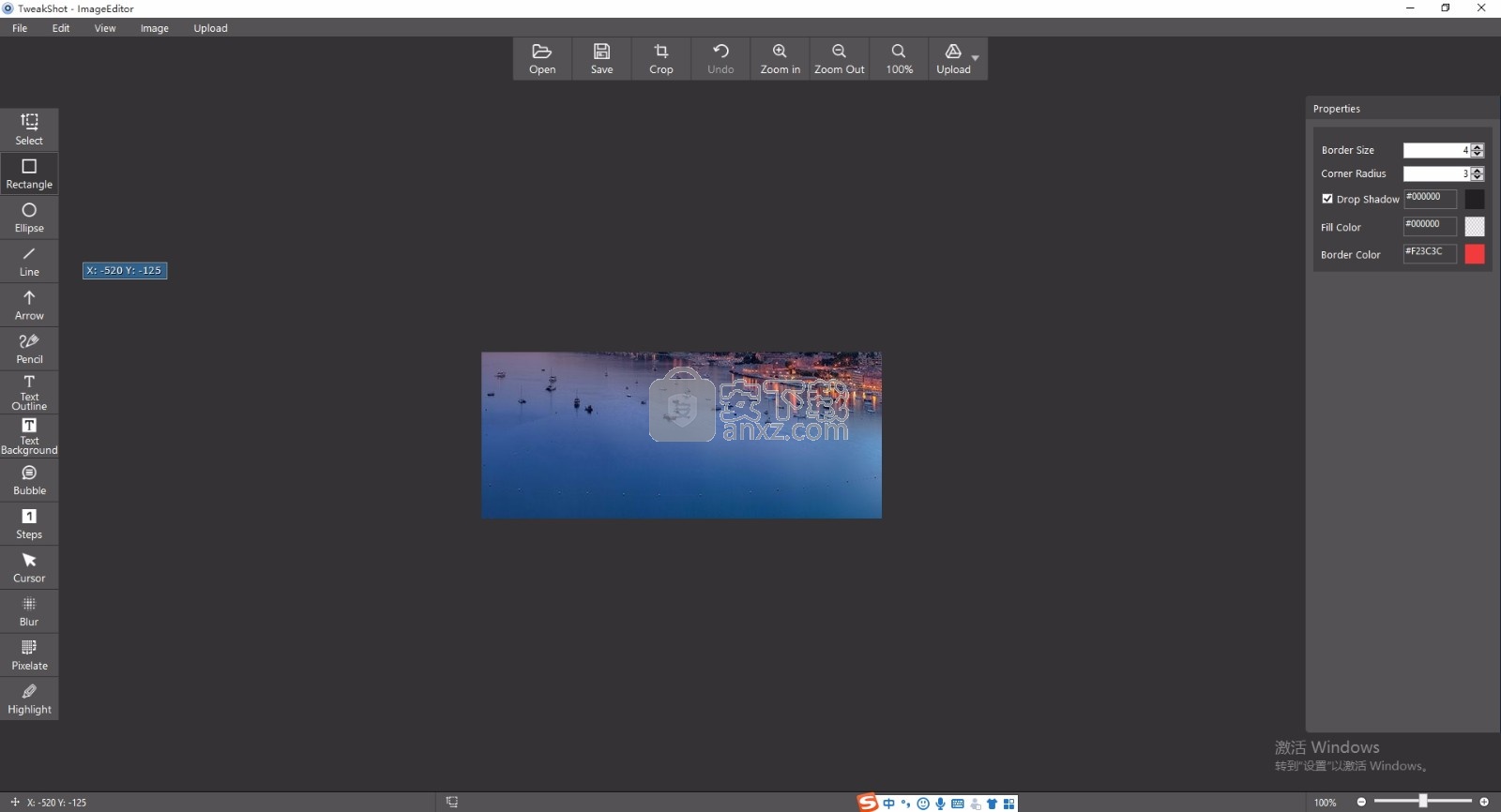Click the crop icon in the status bar
The image size is (1501, 812).
click(x=452, y=802)
